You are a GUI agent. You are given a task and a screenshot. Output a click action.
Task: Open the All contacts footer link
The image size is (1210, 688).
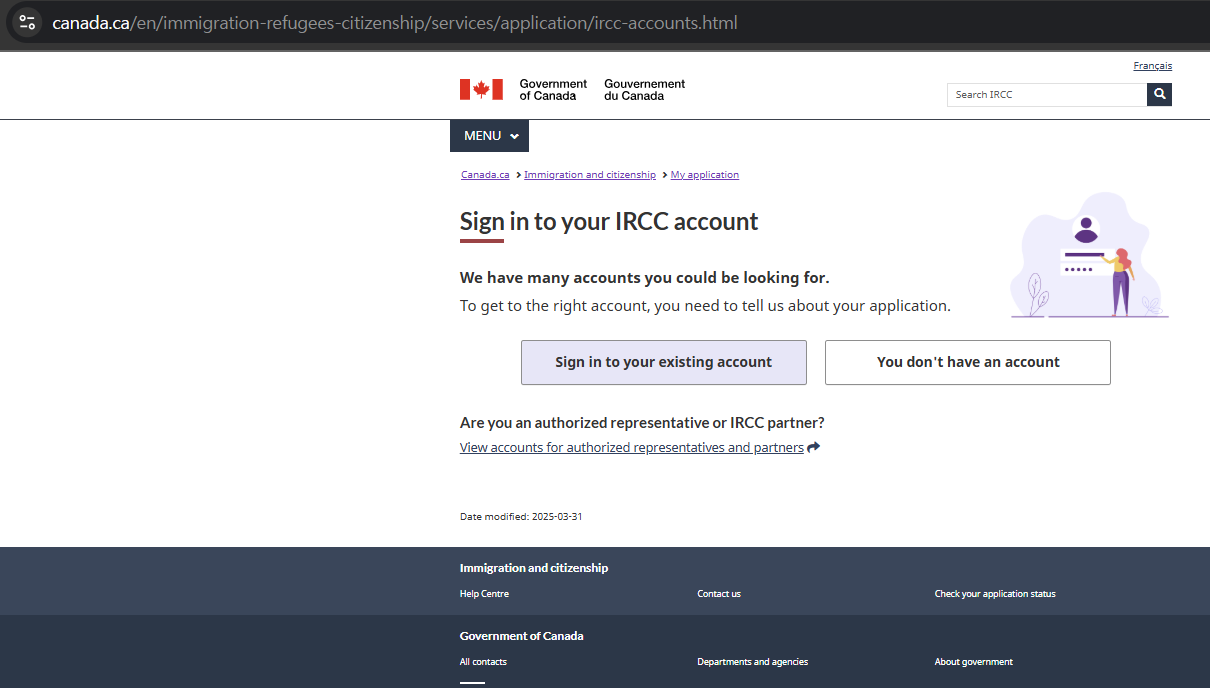pyautogui.click(x=483, y=662)
